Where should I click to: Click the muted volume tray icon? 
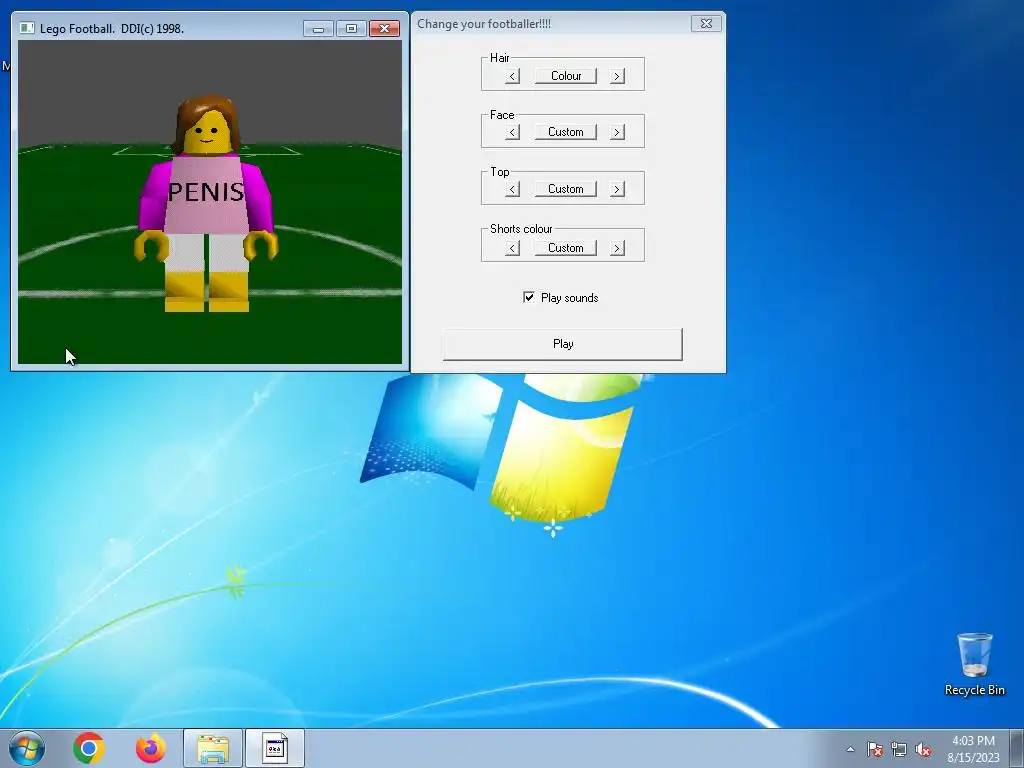pyautogui.click(x=923, y=749)
